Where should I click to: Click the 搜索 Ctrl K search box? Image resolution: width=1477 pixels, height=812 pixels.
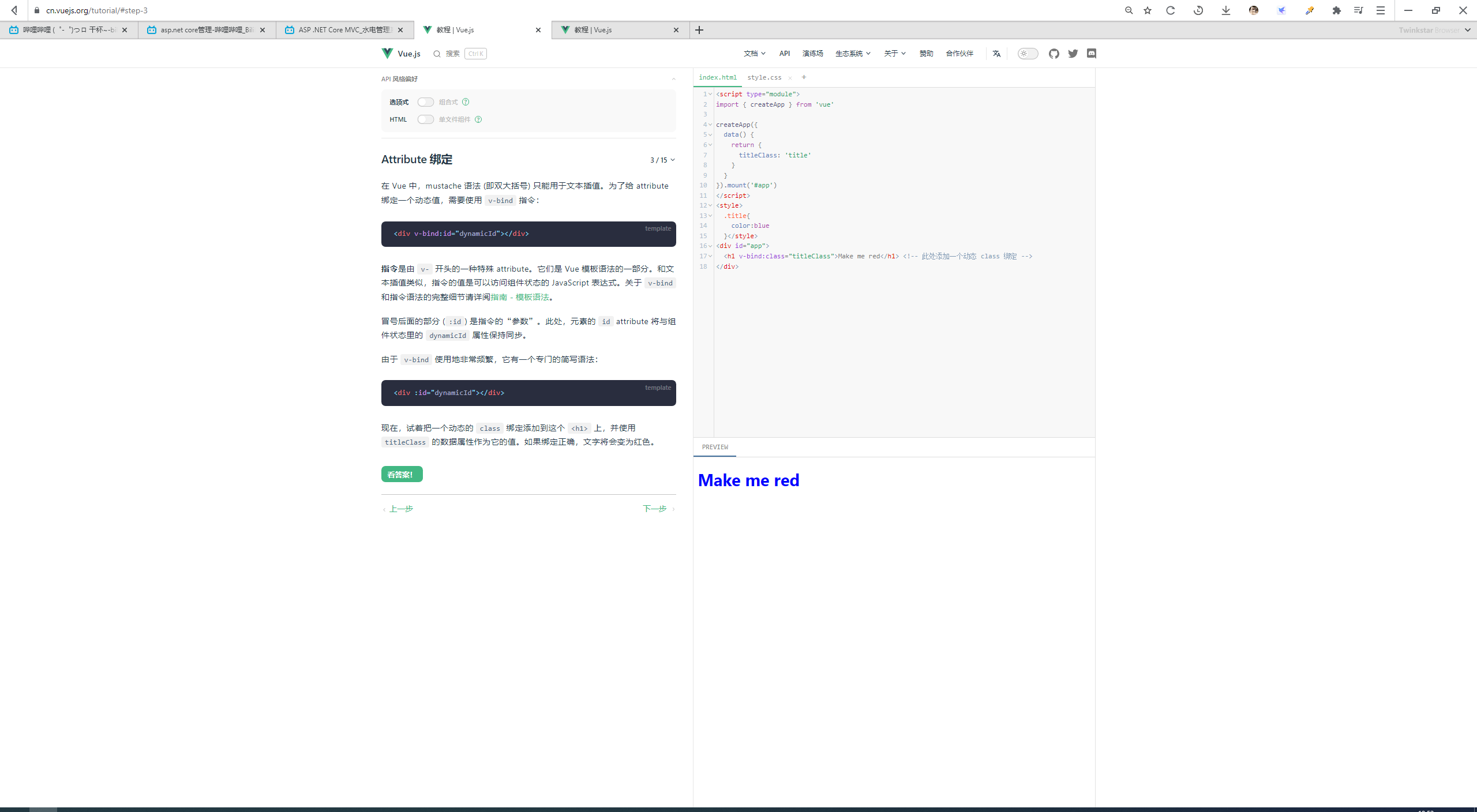[460, 54]
